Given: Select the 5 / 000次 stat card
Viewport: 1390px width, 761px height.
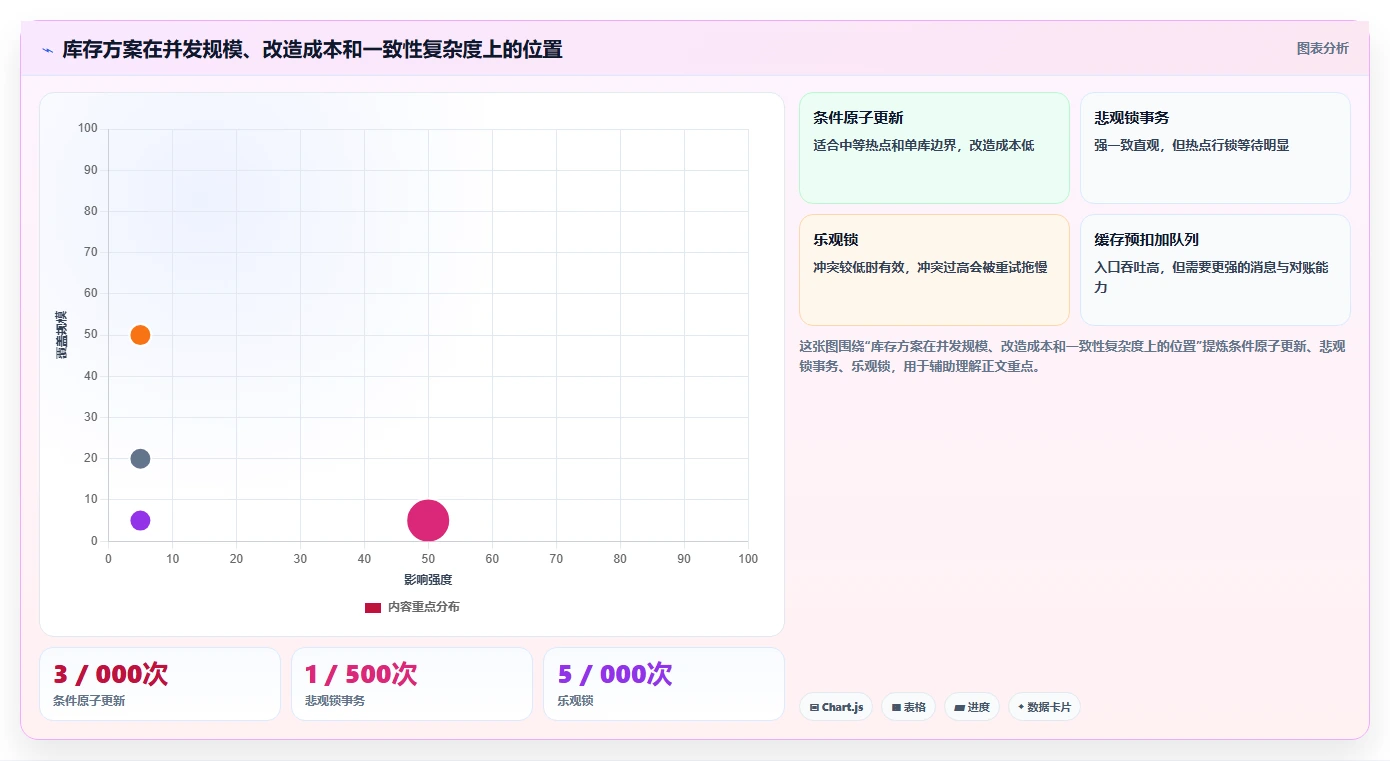Looking at the screenshot, I should tap(664, 684).
